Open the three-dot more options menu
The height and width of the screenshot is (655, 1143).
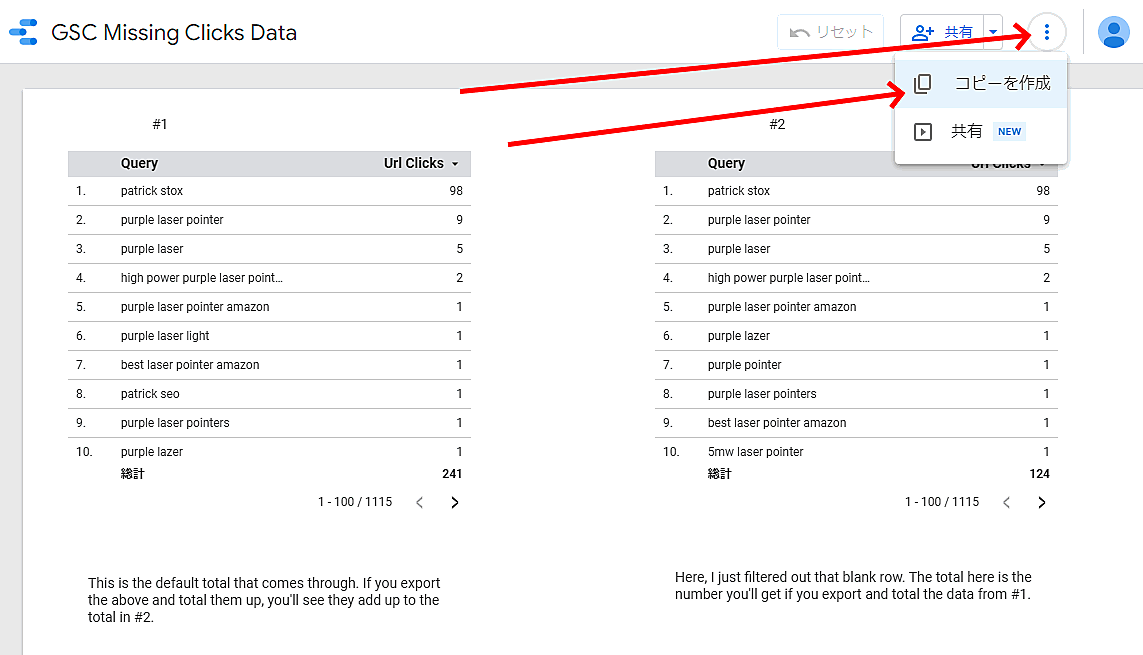[1046, 32]
